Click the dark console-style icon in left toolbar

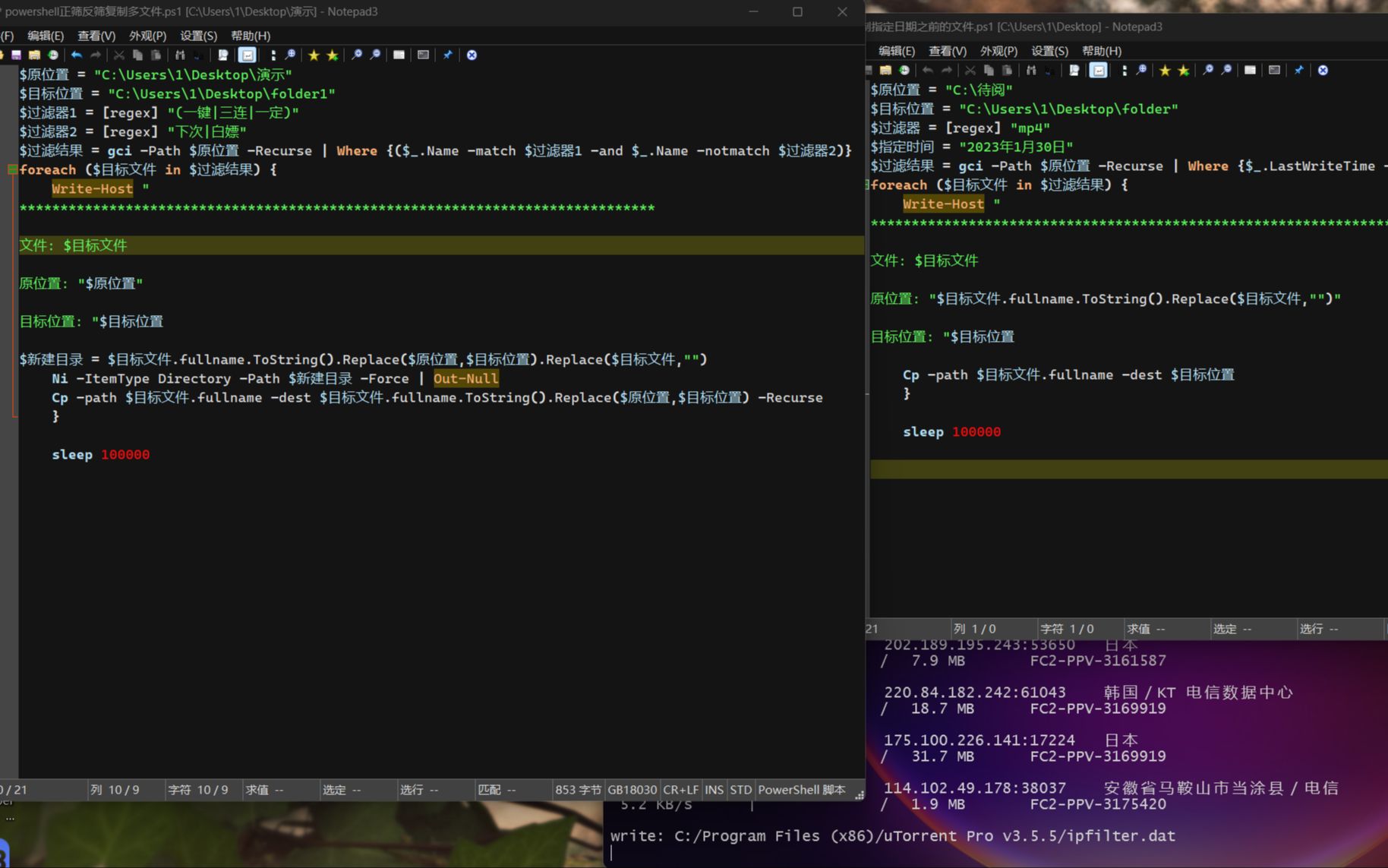pos(423,55)
